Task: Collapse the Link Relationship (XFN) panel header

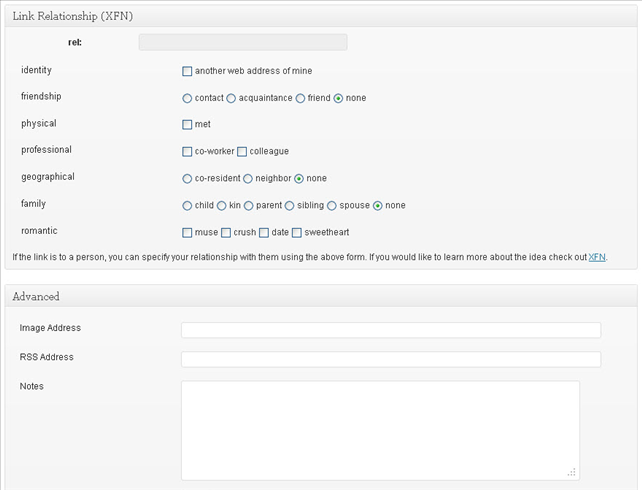Action: (x=321, y=16)
